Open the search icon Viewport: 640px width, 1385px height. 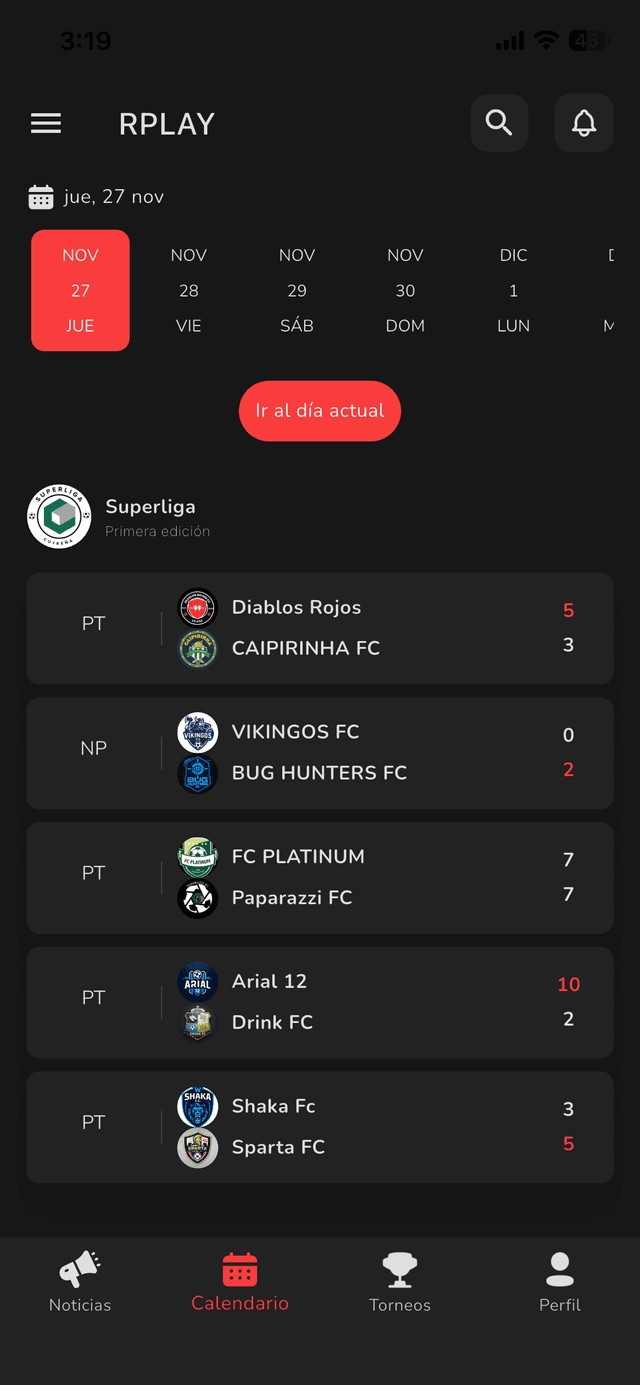pos(499,122)
